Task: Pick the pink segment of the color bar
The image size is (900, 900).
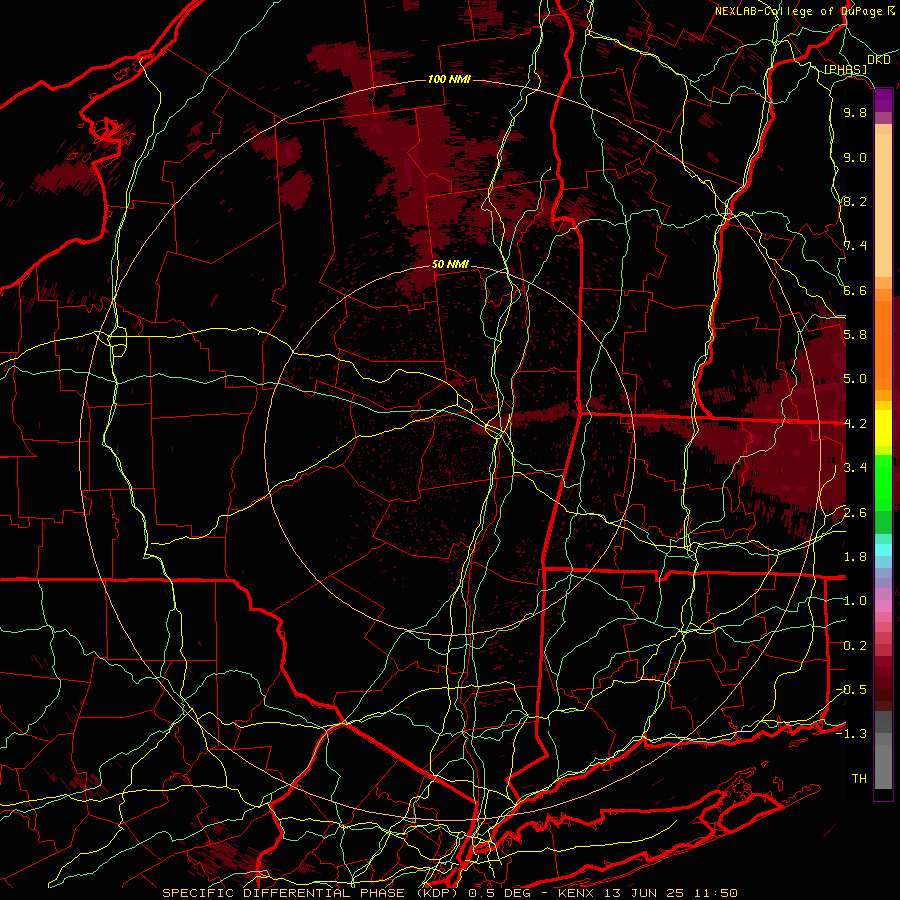Action: point(883,606)
